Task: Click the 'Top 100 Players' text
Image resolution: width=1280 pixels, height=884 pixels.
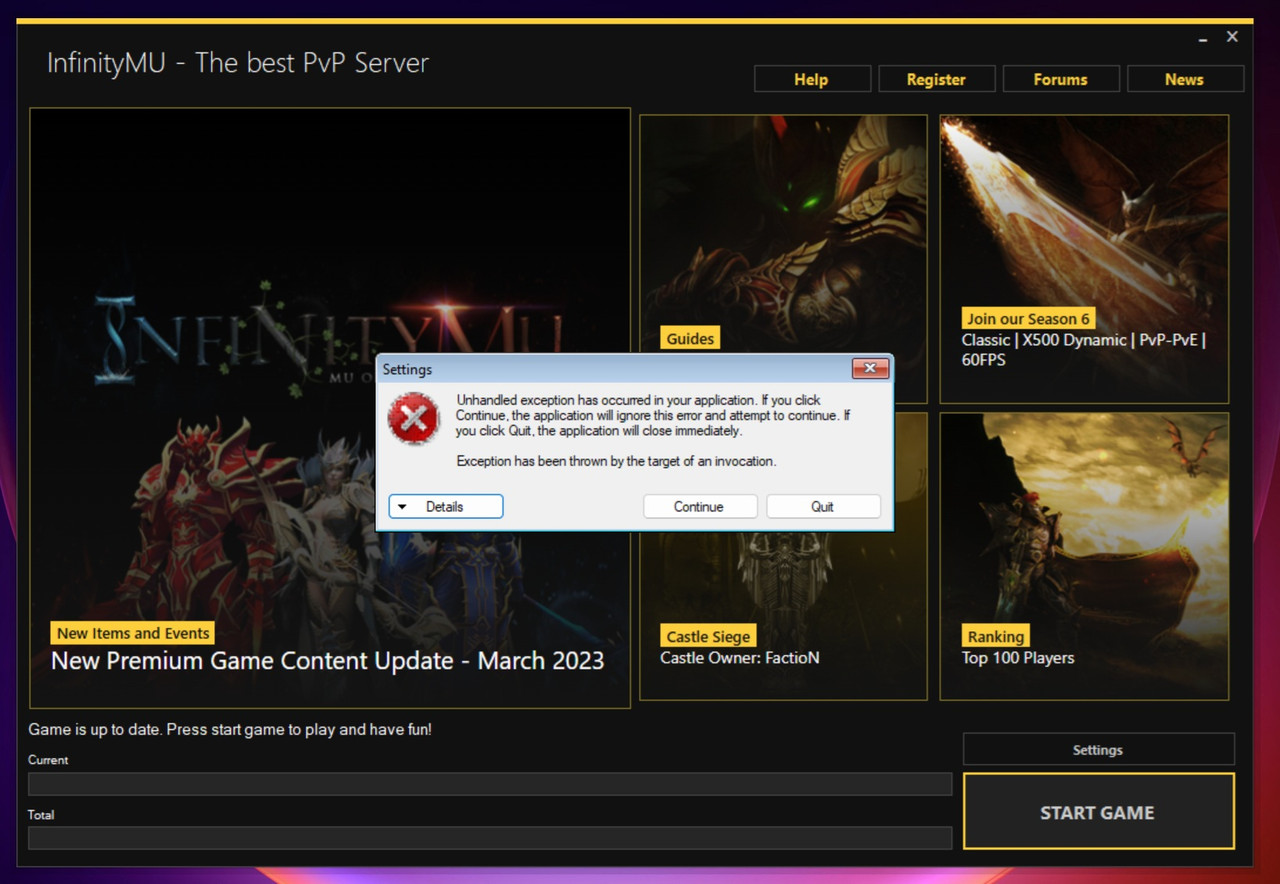Action: click(1018, 658)
